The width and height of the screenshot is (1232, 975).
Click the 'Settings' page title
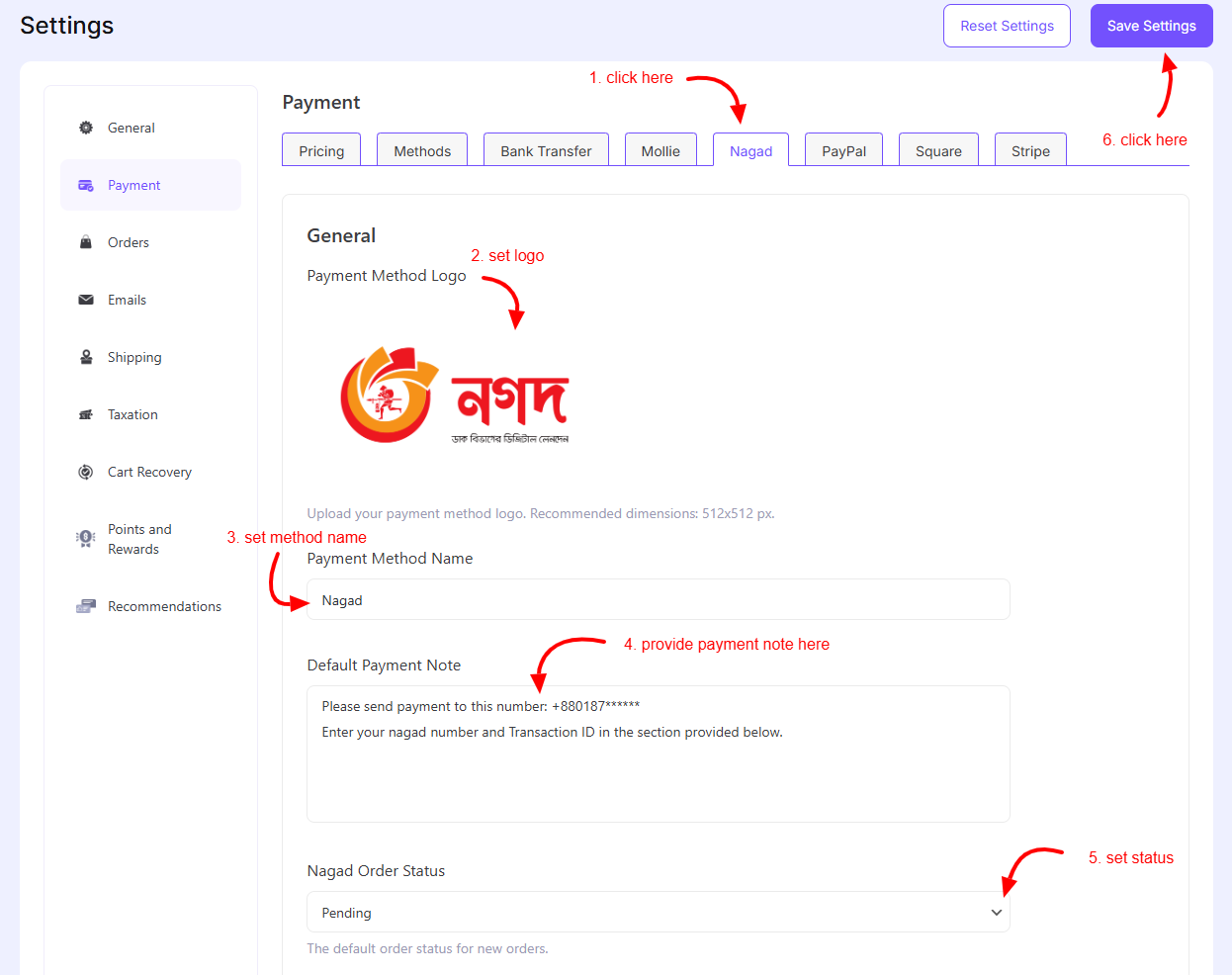67,26
